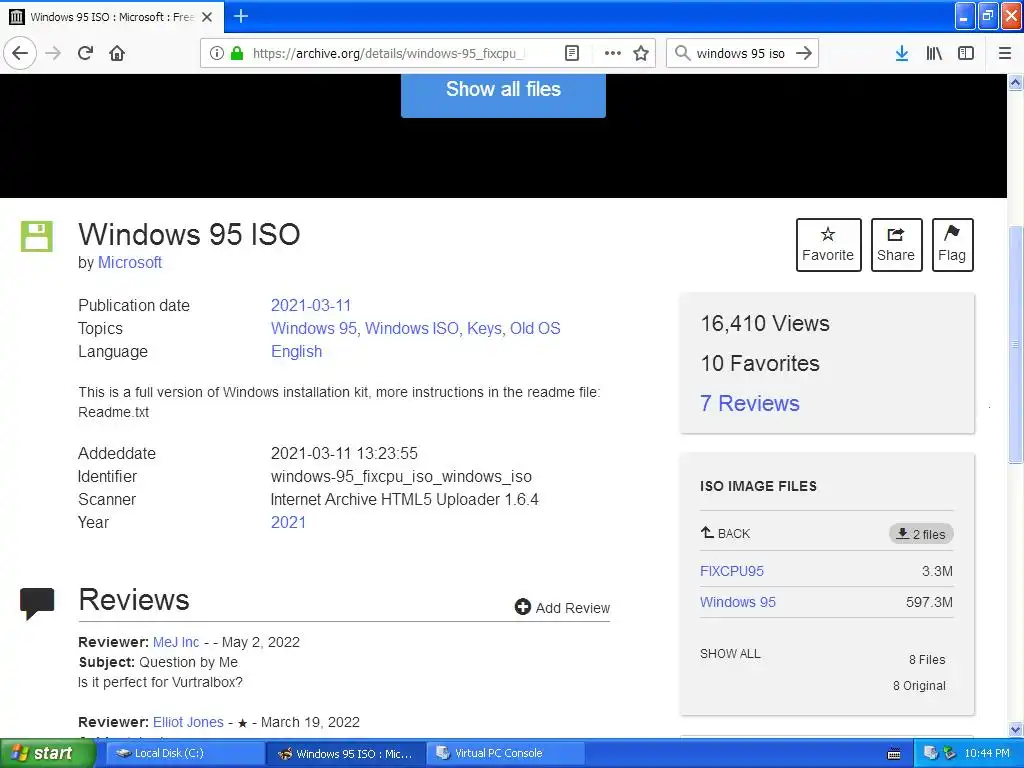Click the Favorite star button
This screenshot has height=768, width=1024.
pos(828,244)
